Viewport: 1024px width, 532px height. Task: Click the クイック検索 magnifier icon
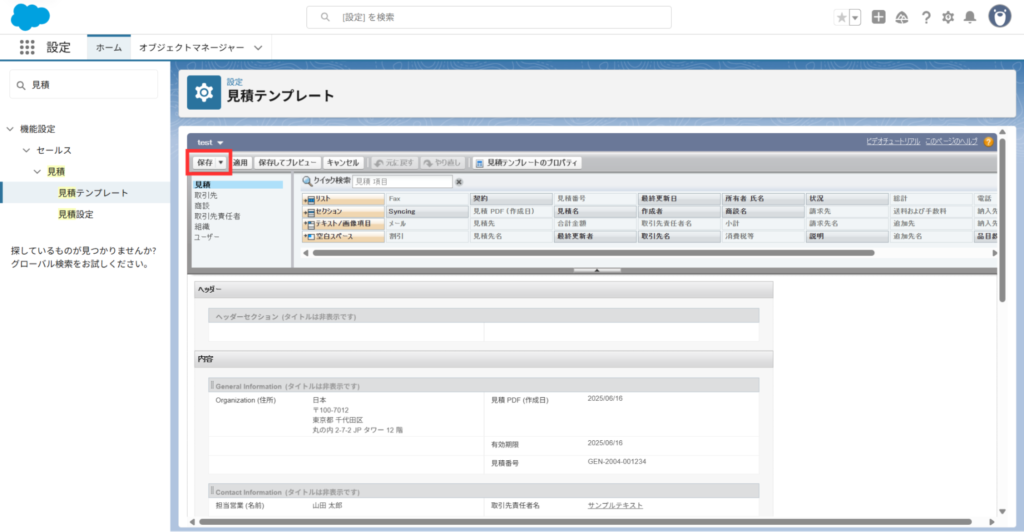coord(307,181)
